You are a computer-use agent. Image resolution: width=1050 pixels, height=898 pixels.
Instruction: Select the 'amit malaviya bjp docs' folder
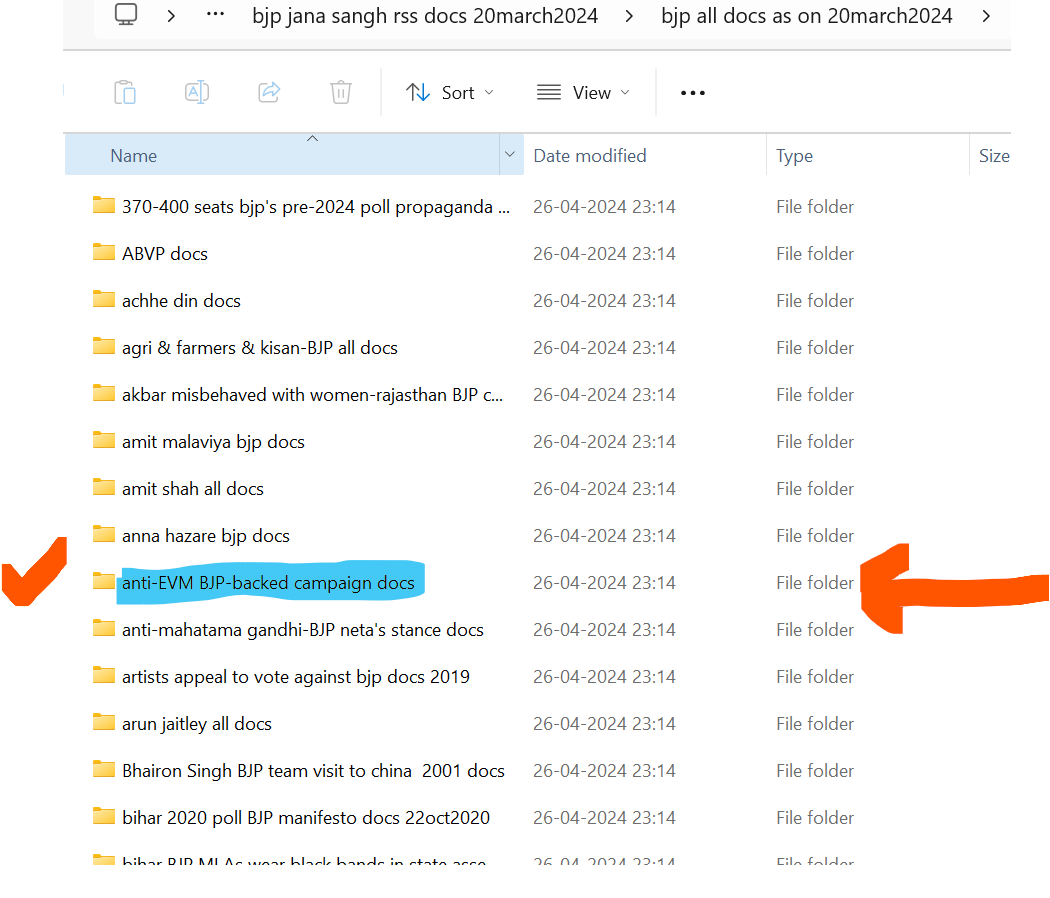pyautogui.click(x=213, y=442)
